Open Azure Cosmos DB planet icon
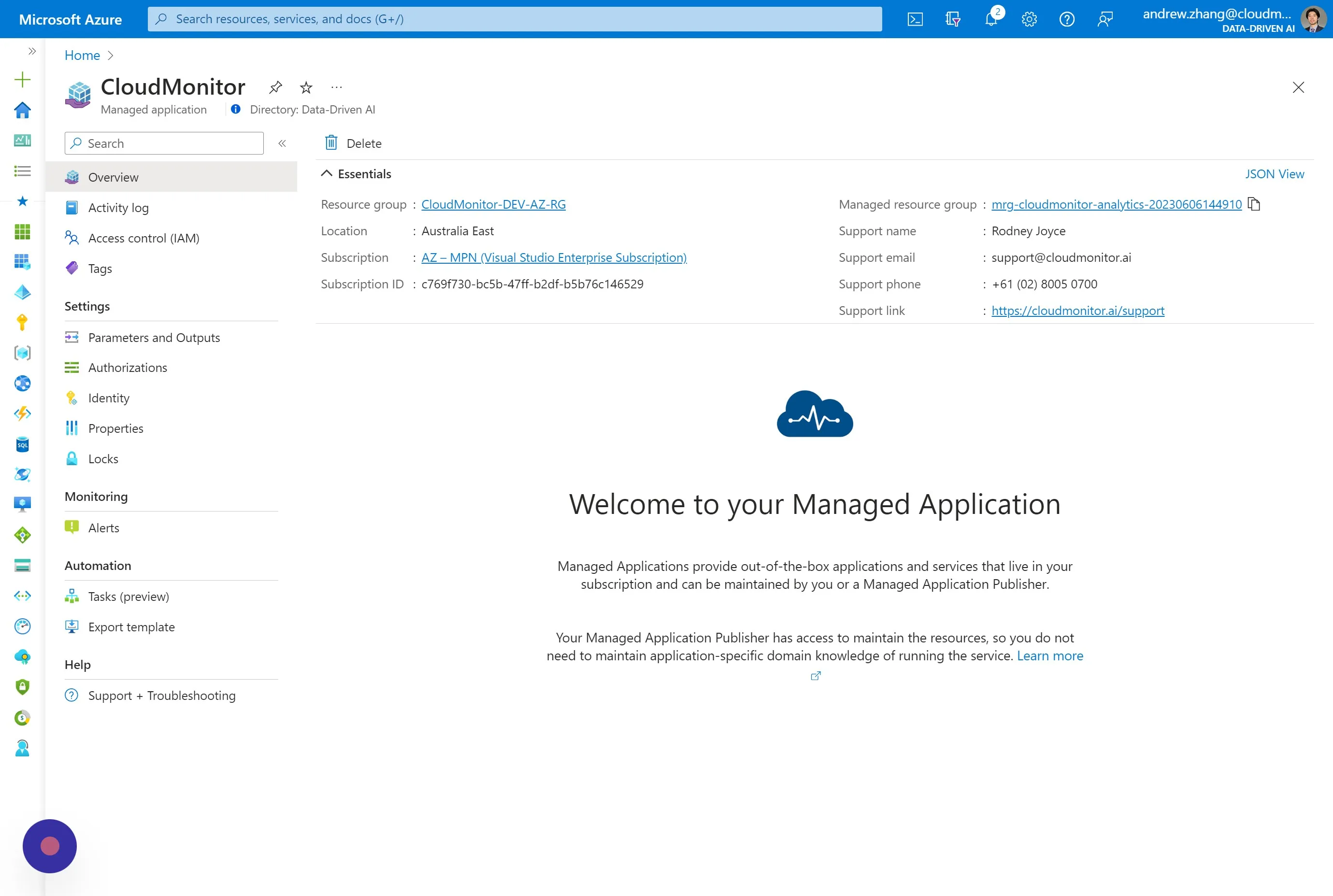The image size is (1333, 896). [x=22, y=474]
